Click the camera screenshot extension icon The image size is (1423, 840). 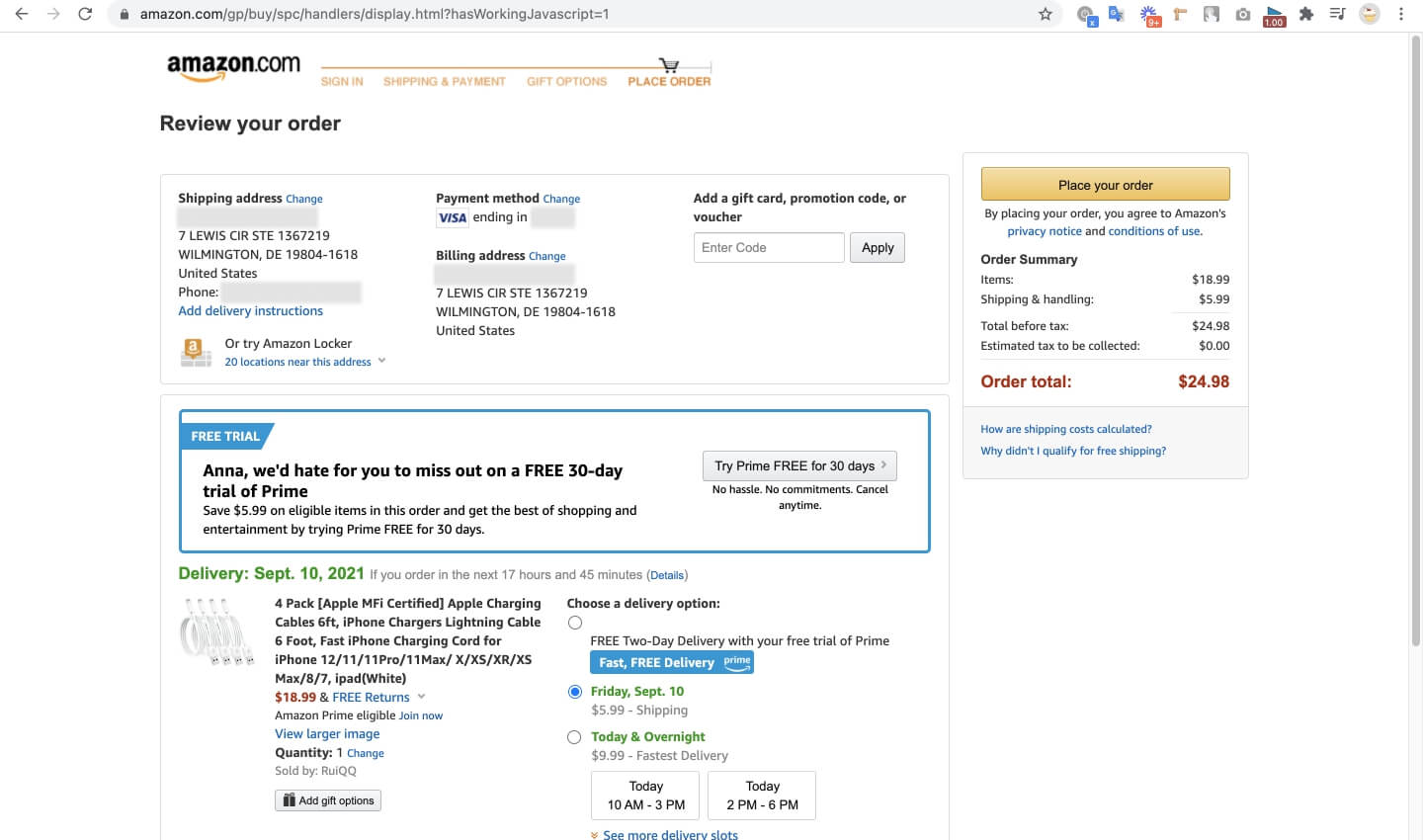point(1243,14)
